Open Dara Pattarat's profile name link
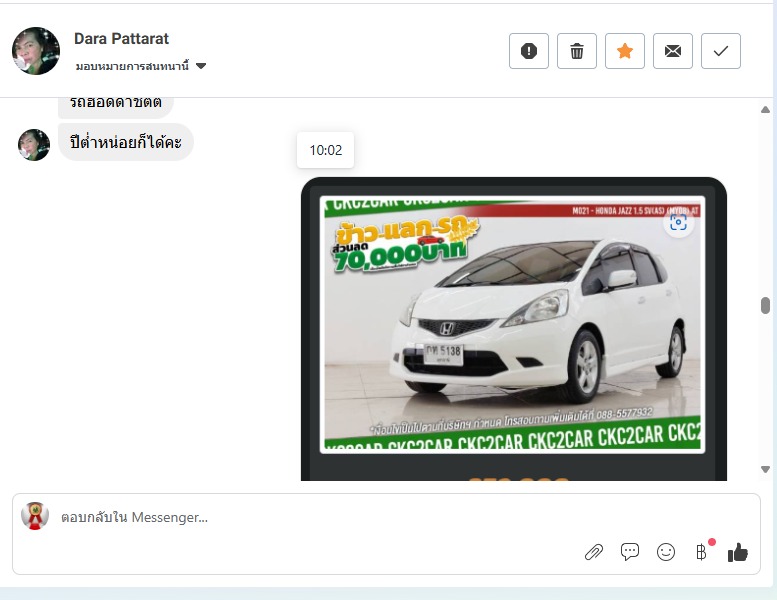 tap(121, 39)
